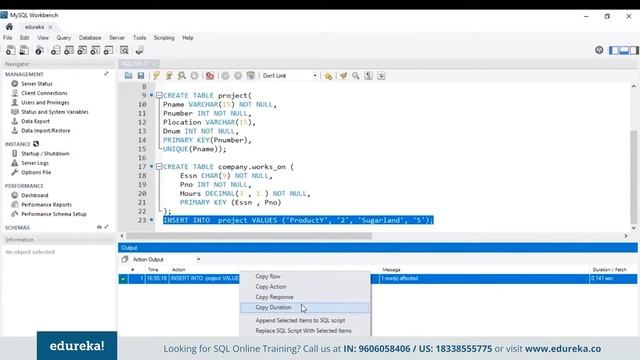Choose Copy Response in the context menu
The image size is (640, 360).
[x=304, y=297]
